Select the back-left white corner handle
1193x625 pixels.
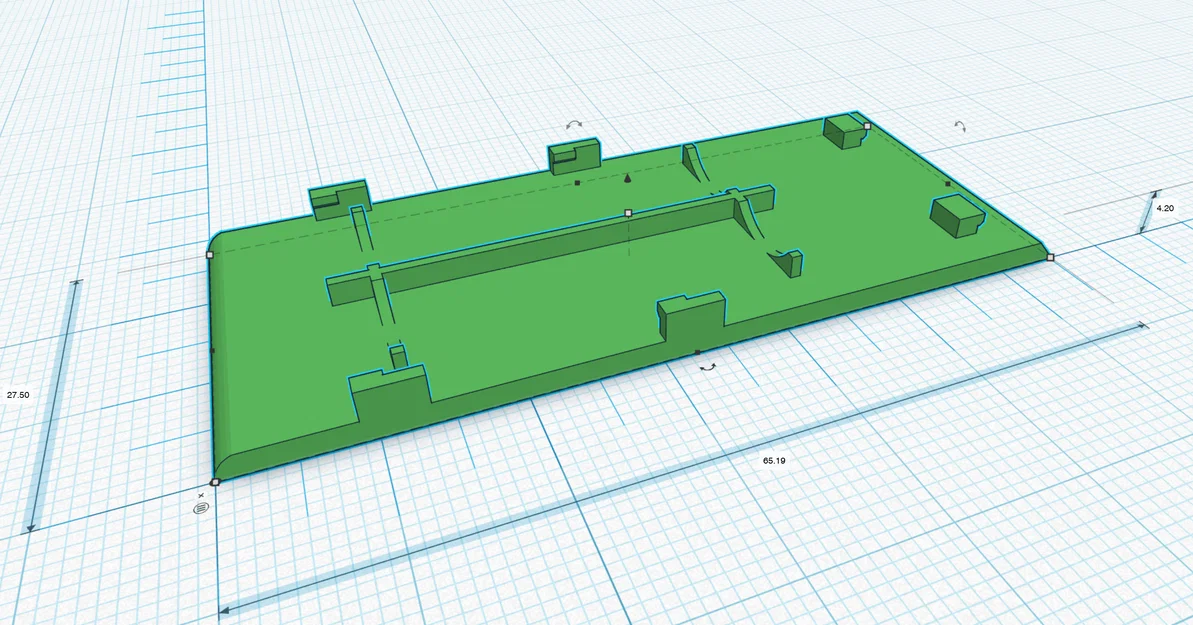point(210,255)
